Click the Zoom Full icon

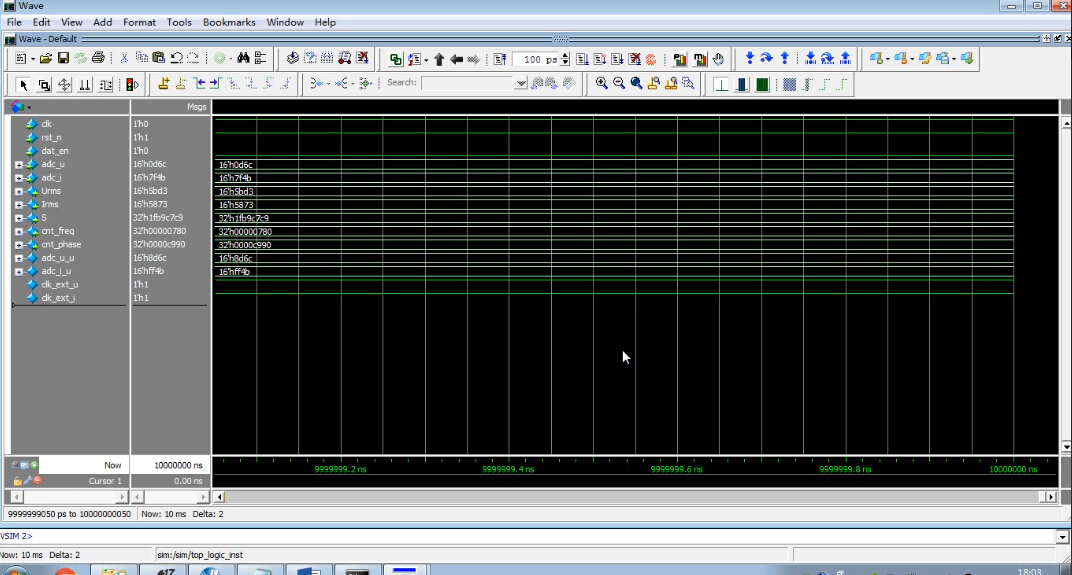[636, 83]
